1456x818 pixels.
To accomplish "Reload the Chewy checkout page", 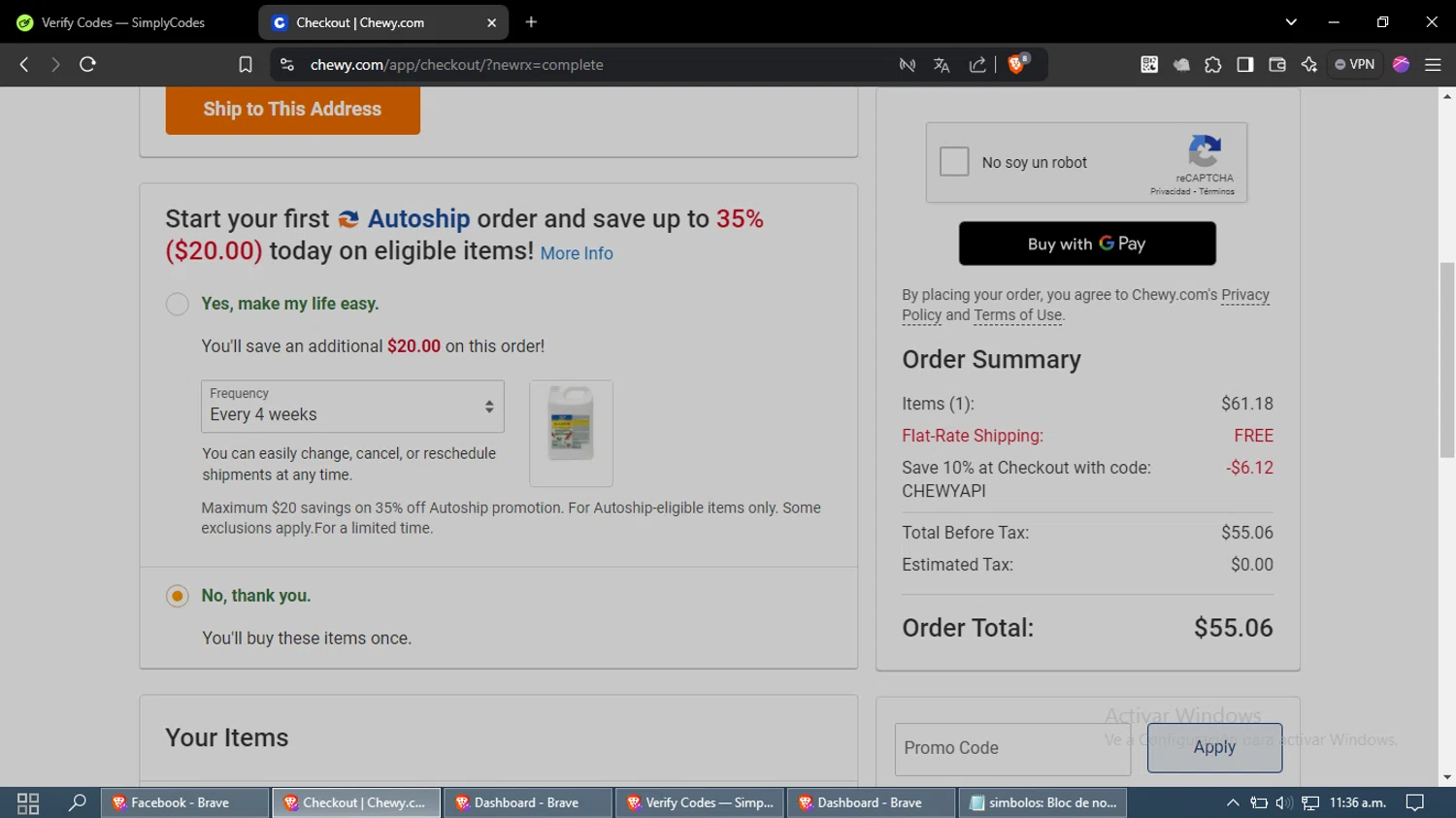I will tap(87, 65).
